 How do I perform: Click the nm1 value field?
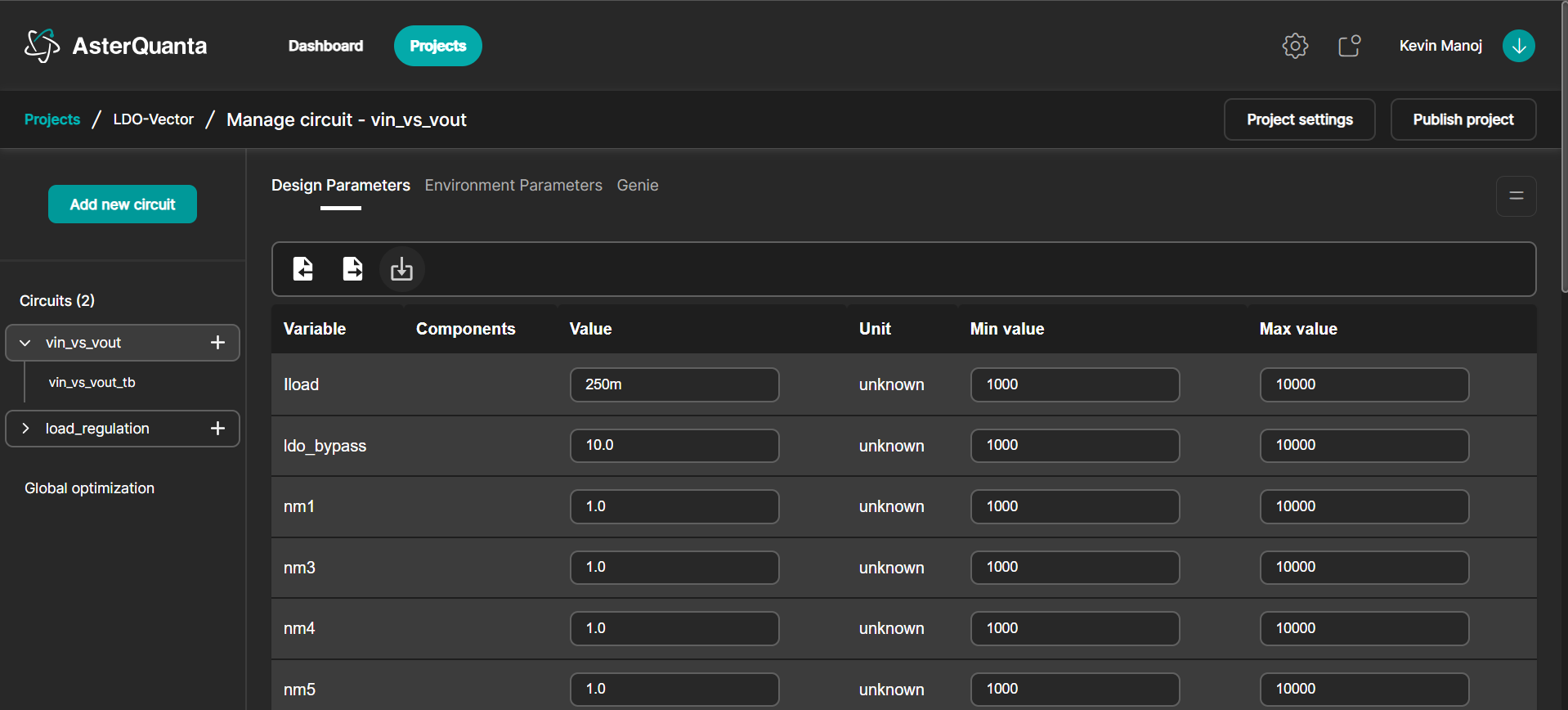tap(674, 506)
